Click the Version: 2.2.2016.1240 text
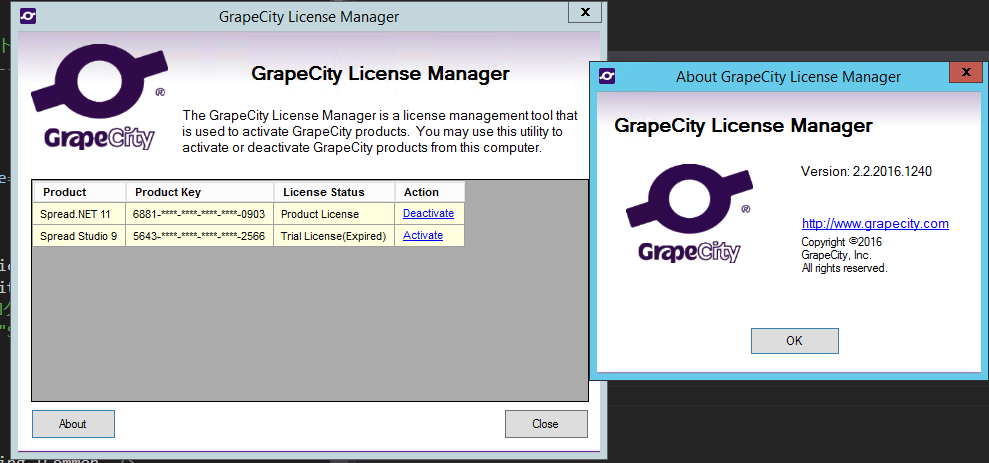Viewport: 989px width, 463px height. point(866,171)
